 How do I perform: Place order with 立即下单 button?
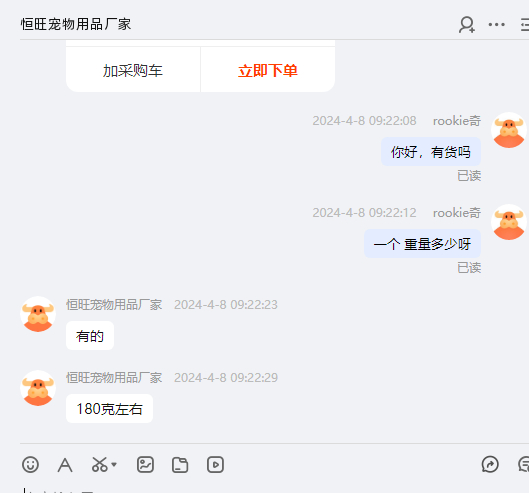pos(268,70)
